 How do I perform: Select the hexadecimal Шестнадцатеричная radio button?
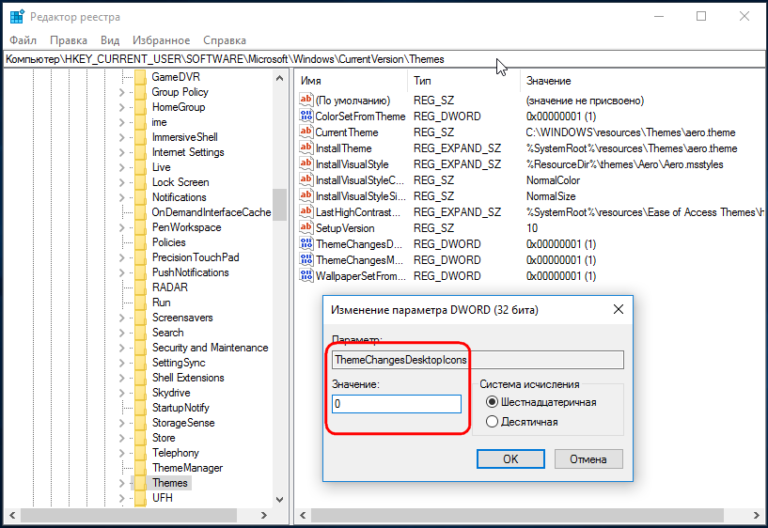point(491,402)
